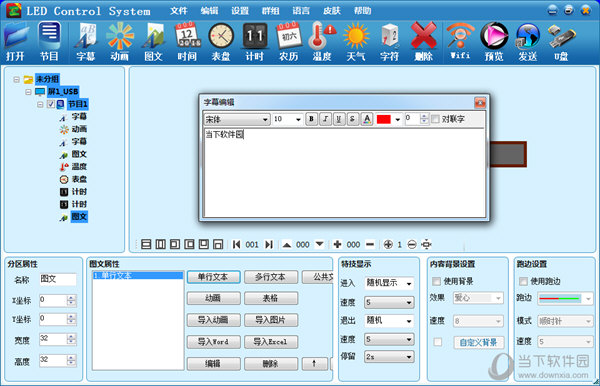Toggle italic in subtitle editor
600x386 pixels.
[x=325, y=119]
